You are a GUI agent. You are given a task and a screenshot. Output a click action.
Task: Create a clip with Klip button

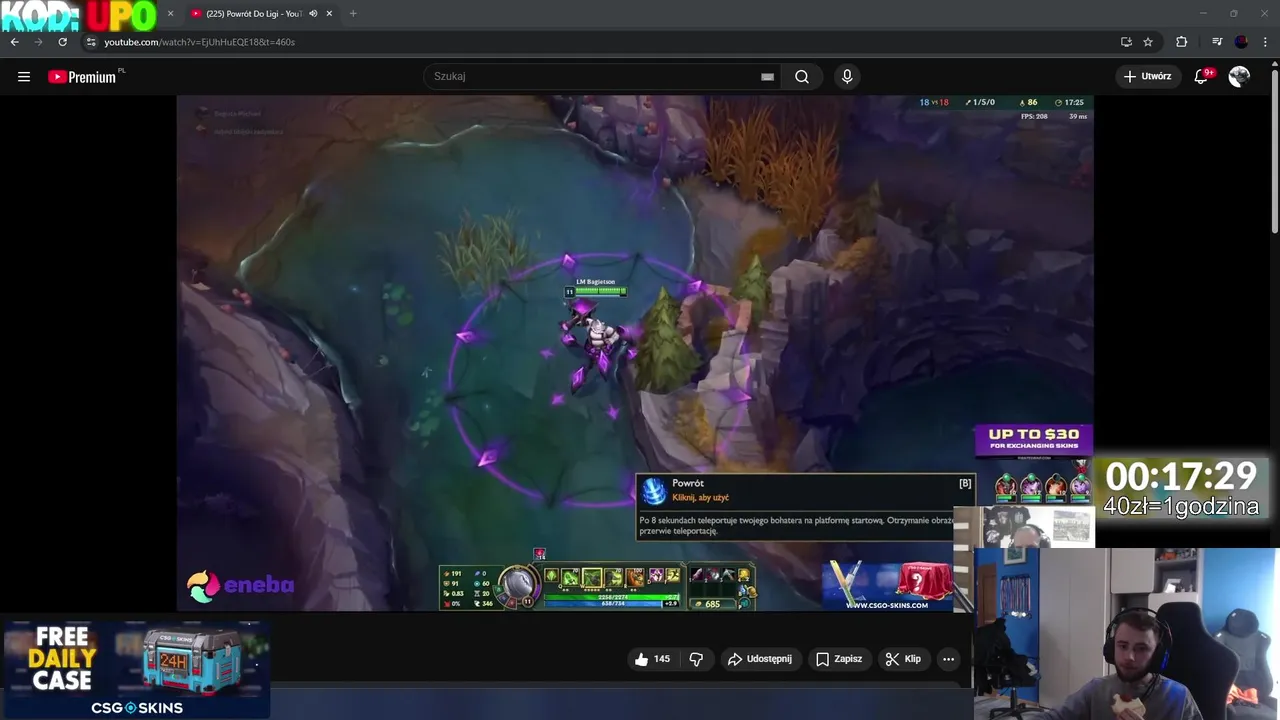coord(903,659)
